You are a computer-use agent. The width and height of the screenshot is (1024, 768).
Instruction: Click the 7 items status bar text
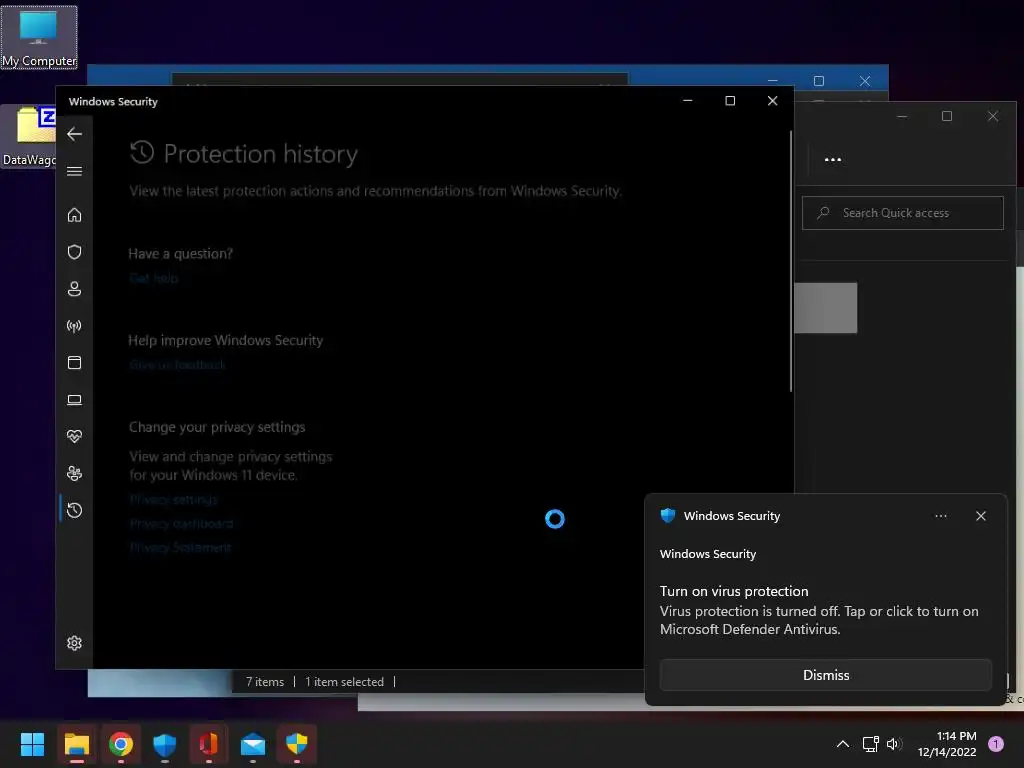point(264,682)
